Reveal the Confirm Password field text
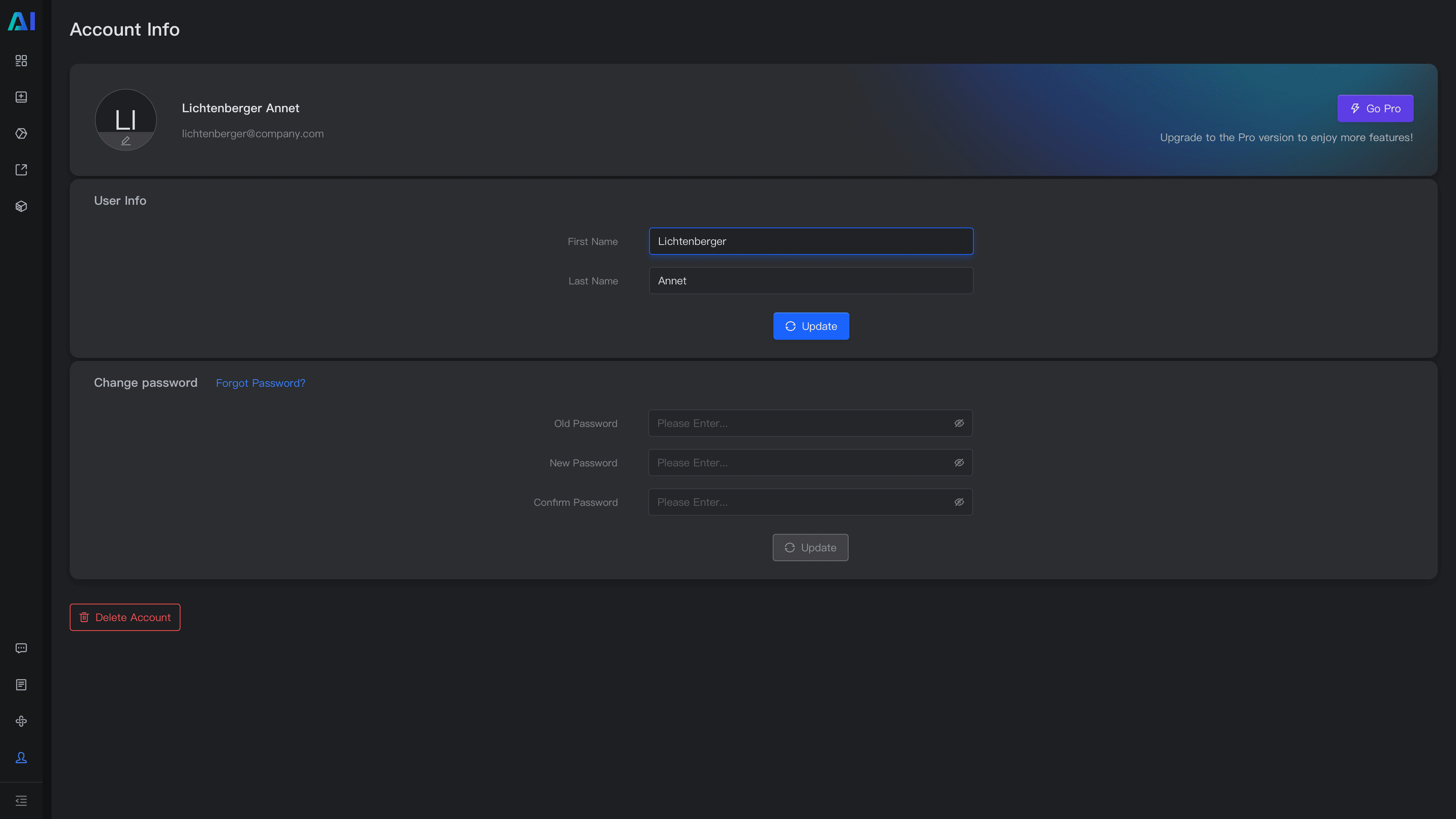Image resolution: width=1456 pixels, height=819 pixels. tap(959, 502)
